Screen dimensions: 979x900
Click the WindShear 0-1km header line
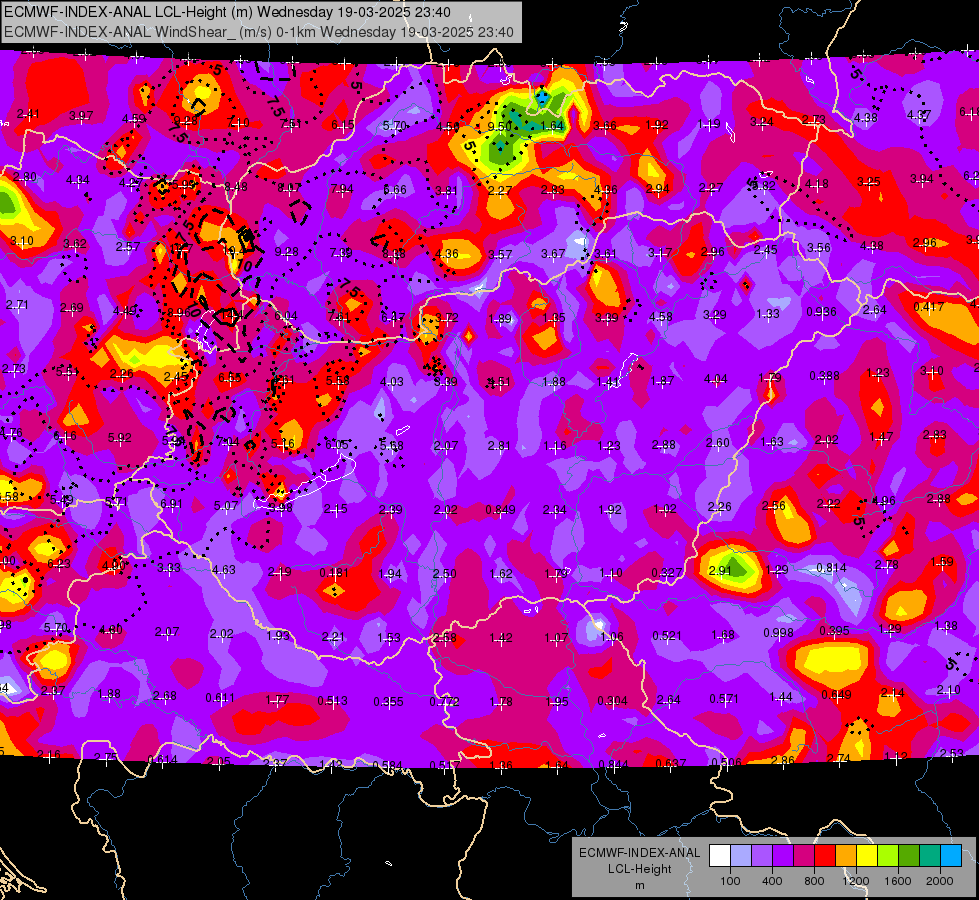[259, 32]
